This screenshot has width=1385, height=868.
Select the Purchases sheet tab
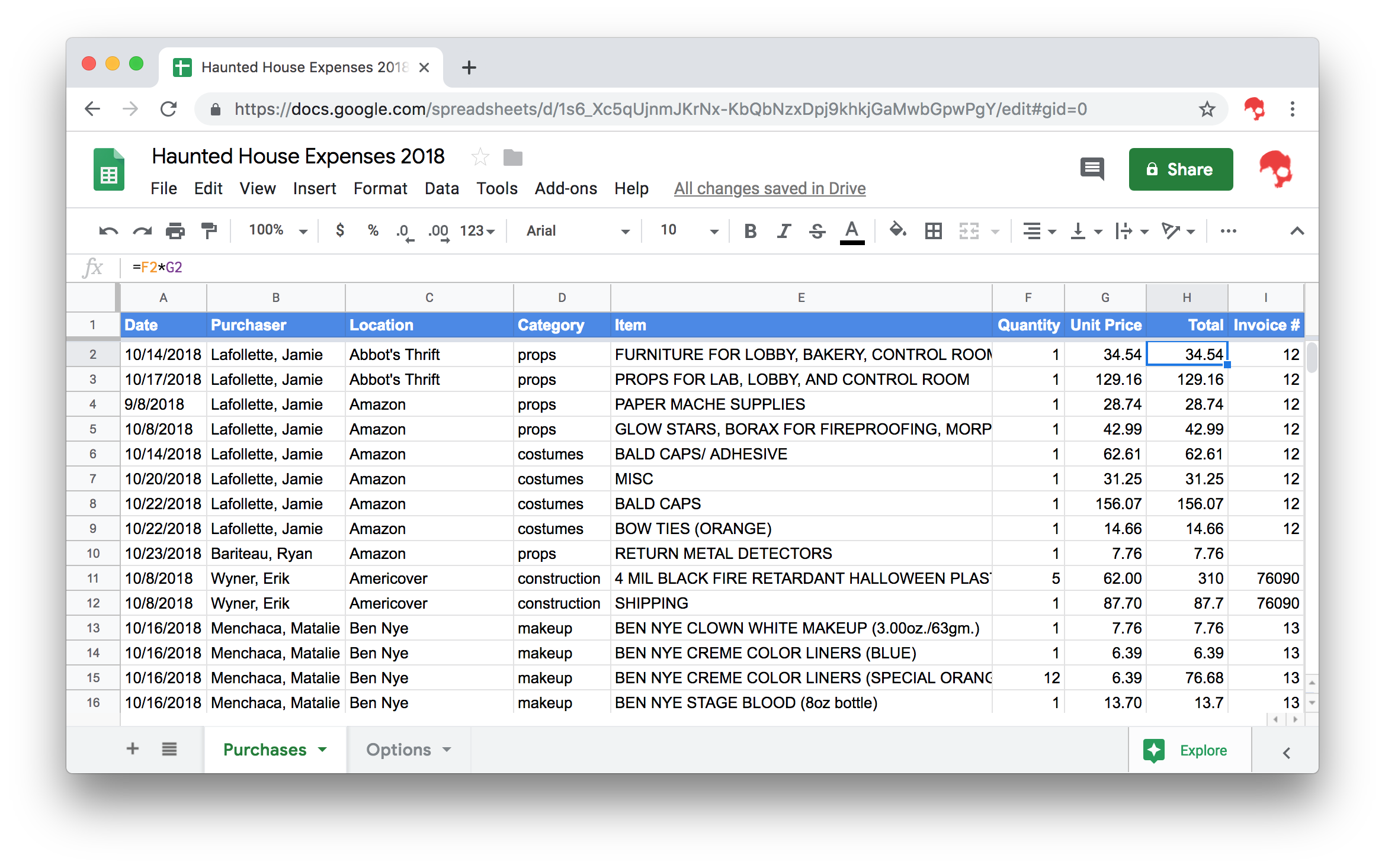coord(274,750)
